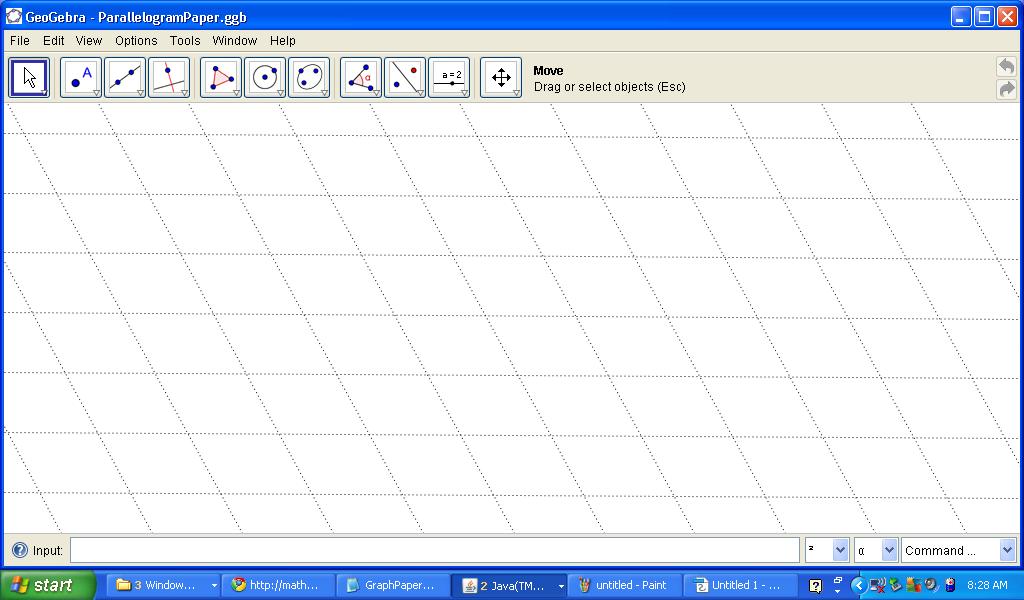The width and height of the screenshot is (1024, 600).
Task: Open the Window menu
Action: [x=234, y=40]
